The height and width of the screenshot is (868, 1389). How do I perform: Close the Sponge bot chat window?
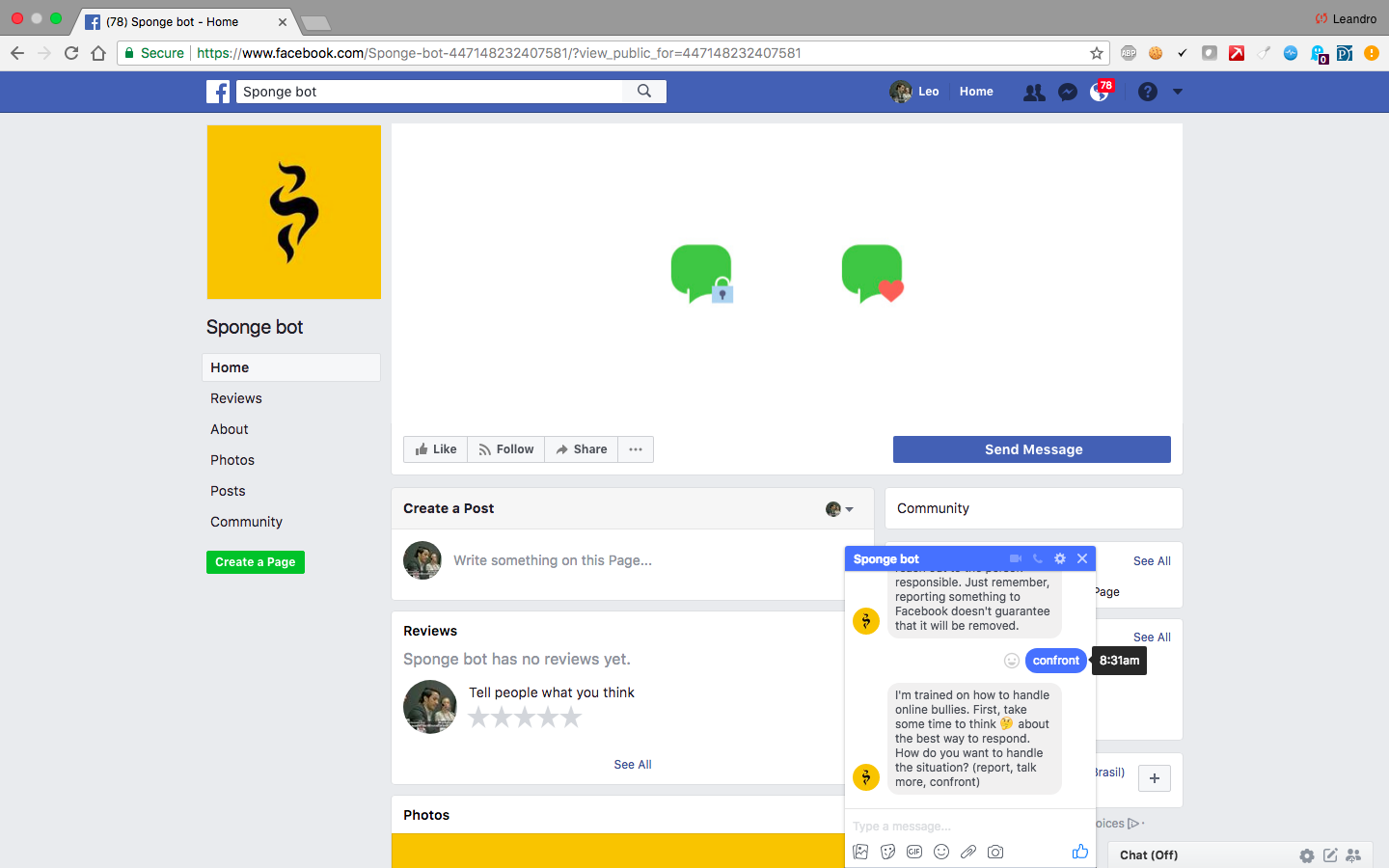point(1082,558)
